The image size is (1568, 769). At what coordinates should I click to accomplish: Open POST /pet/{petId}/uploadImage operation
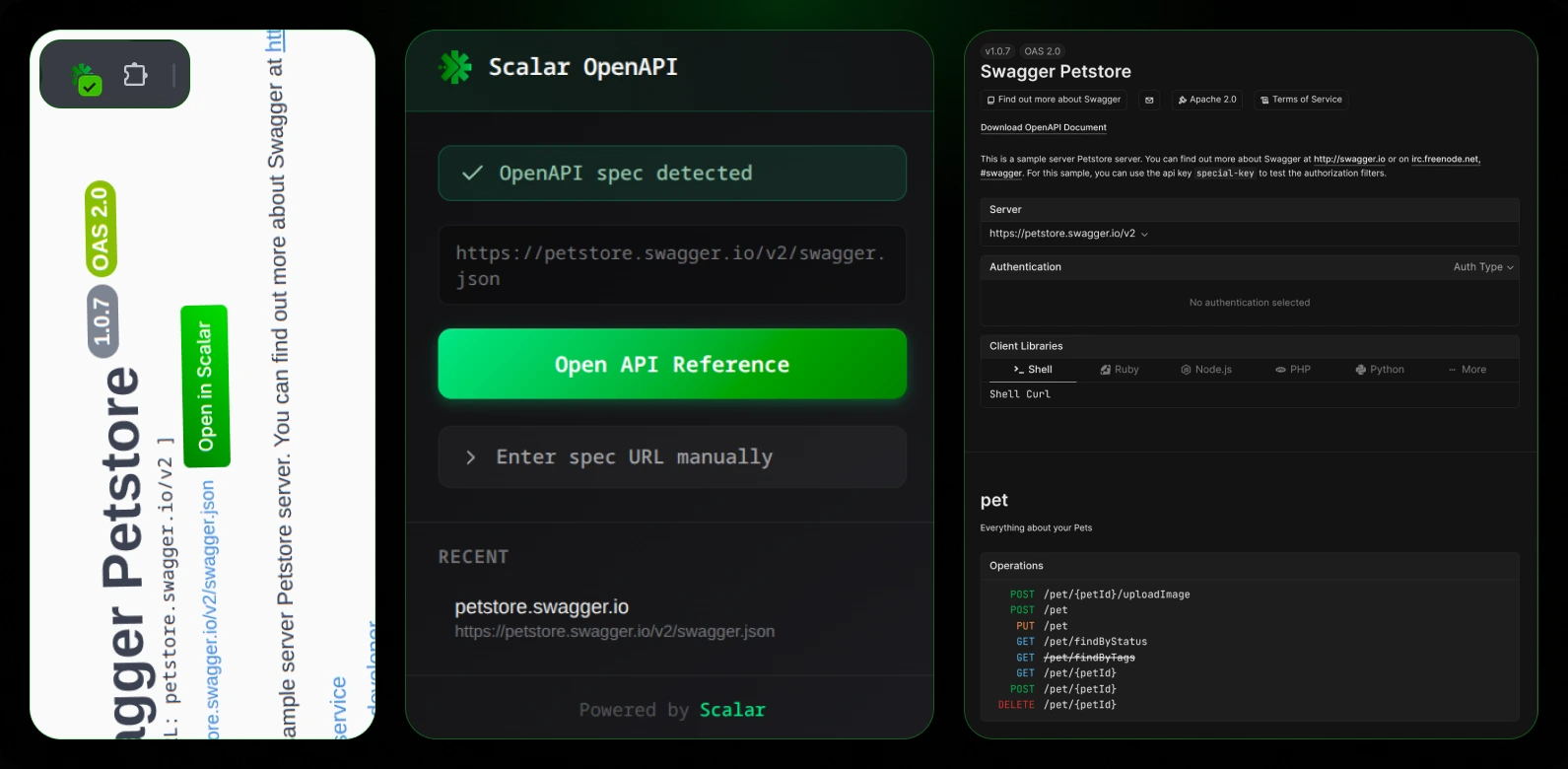pos(1100,594)
